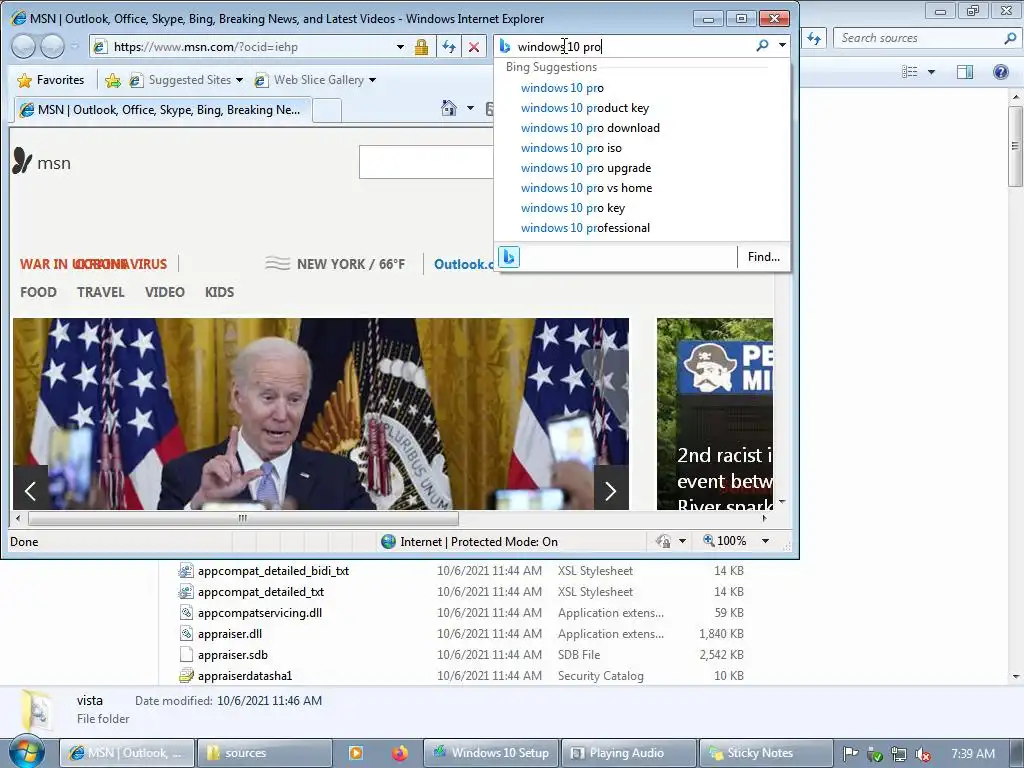Open Firefox from the taskbar
Screen dimensions: 1024x768
pyautogui.click(x=400, y=753)
